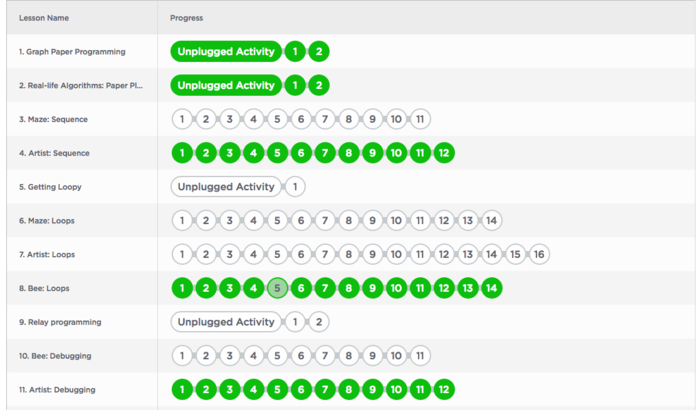The width and height of the screenshot is (700, 410).
Task: Open puzzle 14 in Maze: Loops
Action: click(x=491, y=221)
